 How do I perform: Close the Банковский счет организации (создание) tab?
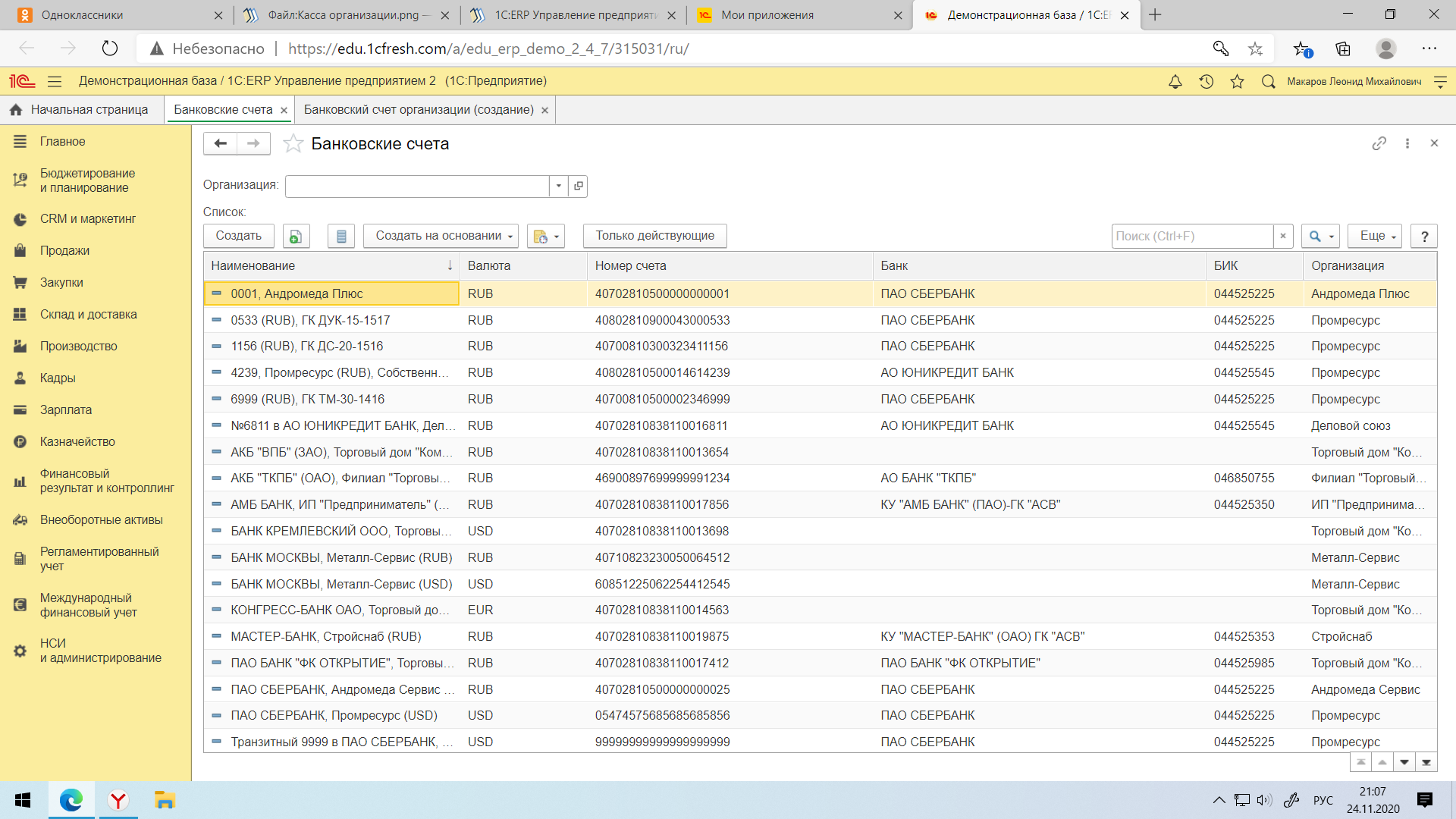[x=544, y=111]
